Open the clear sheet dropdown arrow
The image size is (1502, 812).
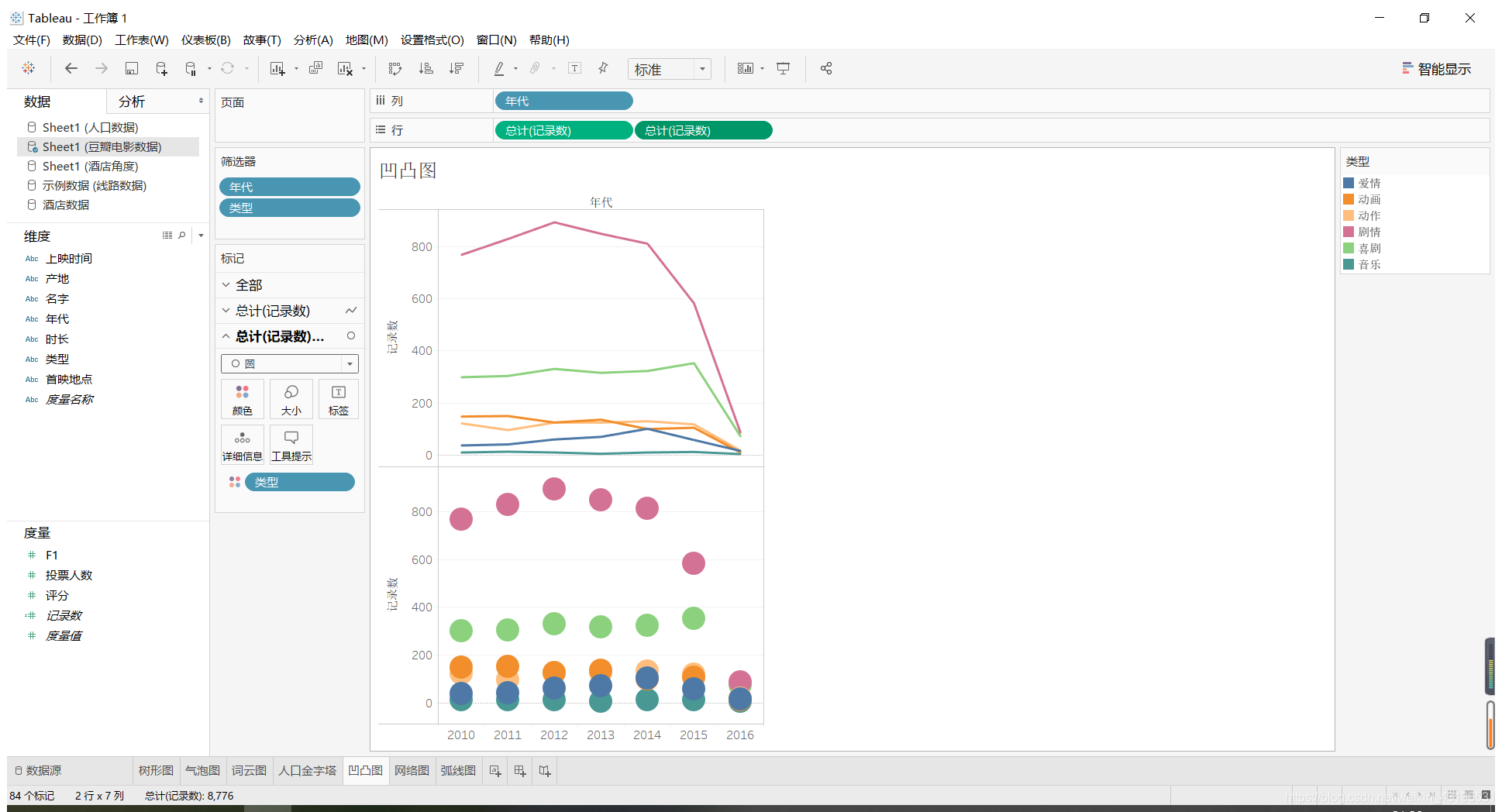coord(363,69)
